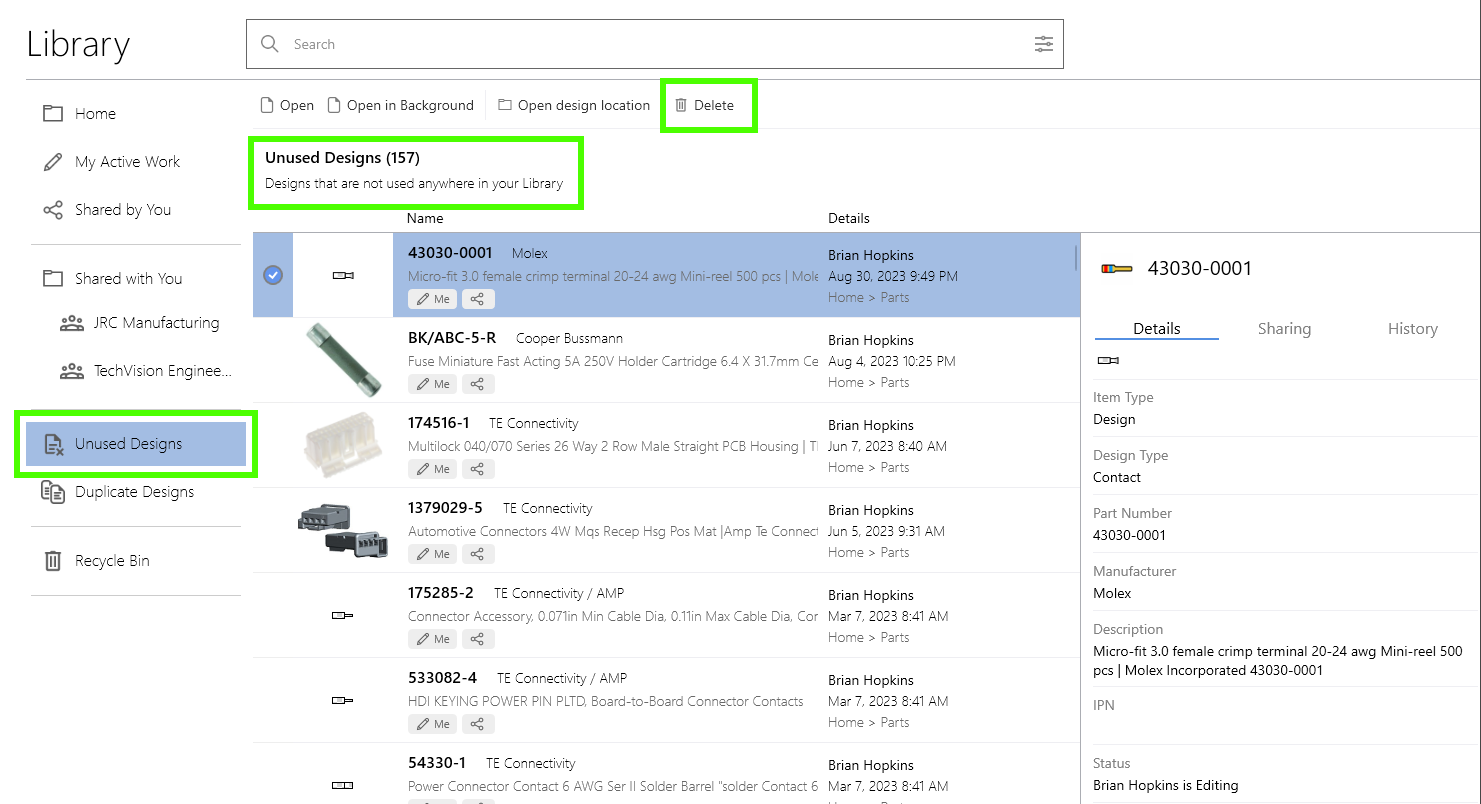Click the Open toolbar button
This screenshot has width=1481, height=804.
click(x=287, y=105)
